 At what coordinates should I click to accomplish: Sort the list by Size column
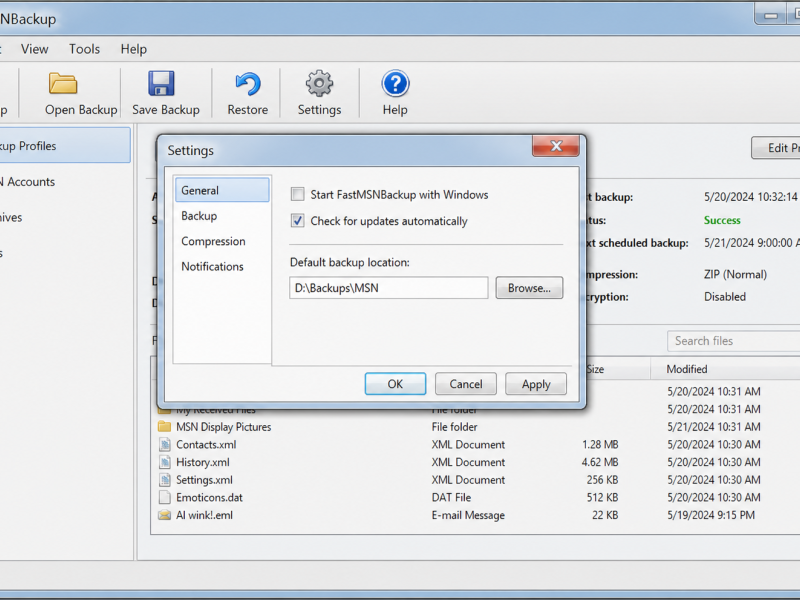(595, 369)
